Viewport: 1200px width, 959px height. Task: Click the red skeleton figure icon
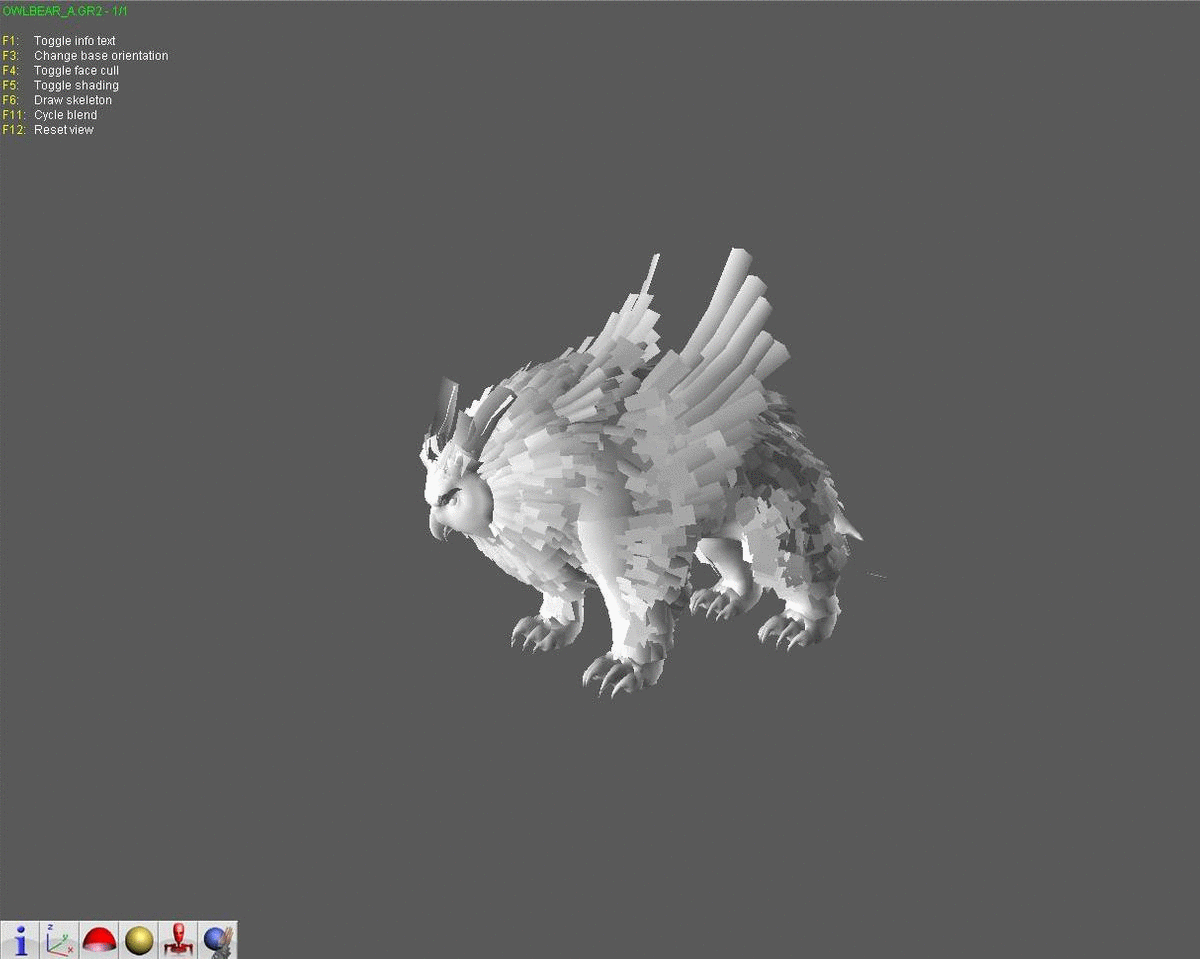(x=178, y=940)
